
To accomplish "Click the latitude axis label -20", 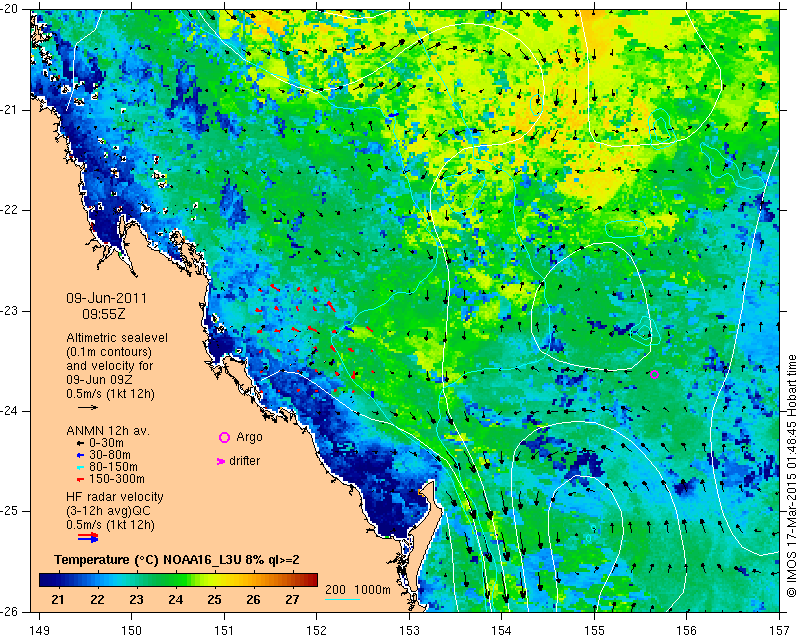I will pos(9,9).
